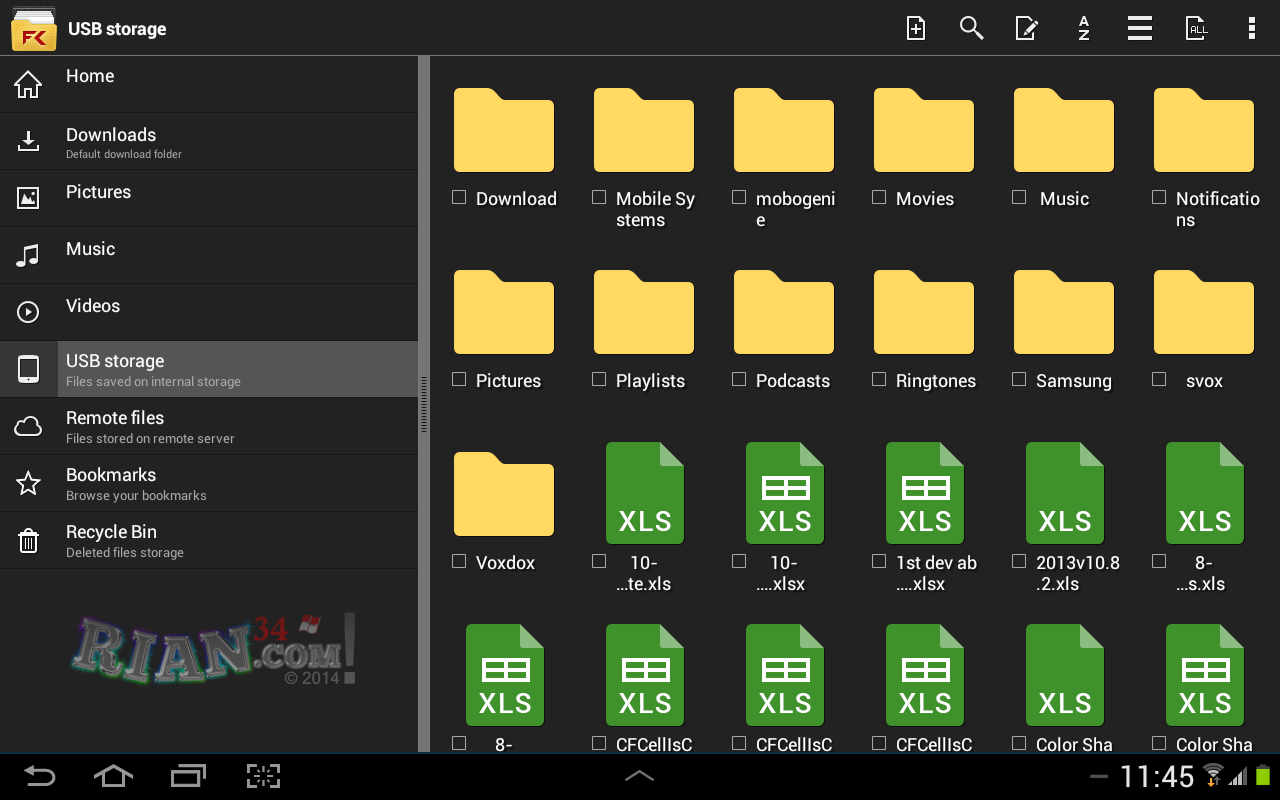Open Videos in the sidebar
1280x800 pixels.
click(209, 312)
